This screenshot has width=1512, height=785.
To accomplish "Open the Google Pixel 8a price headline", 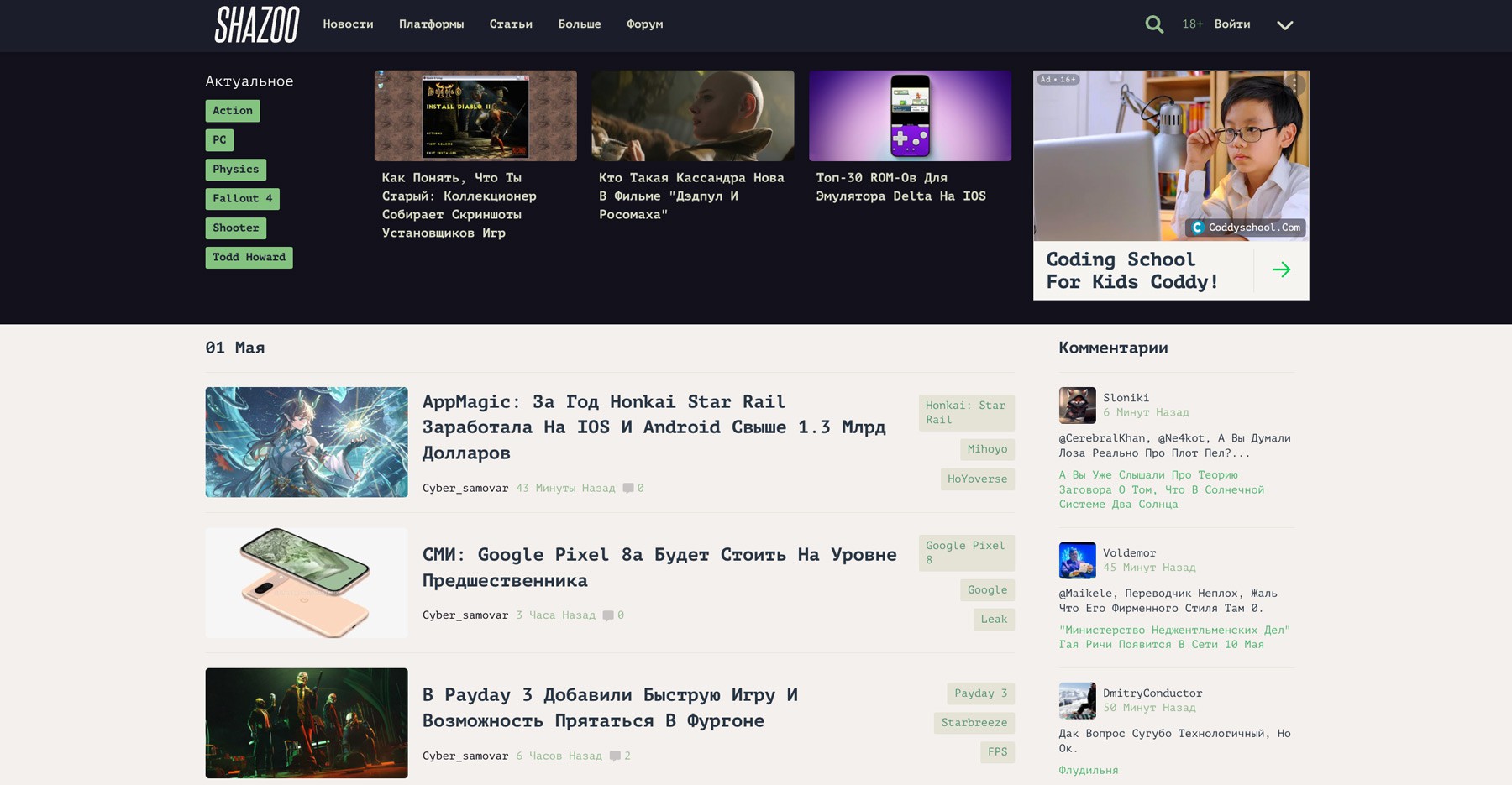I will coord(659,568).
